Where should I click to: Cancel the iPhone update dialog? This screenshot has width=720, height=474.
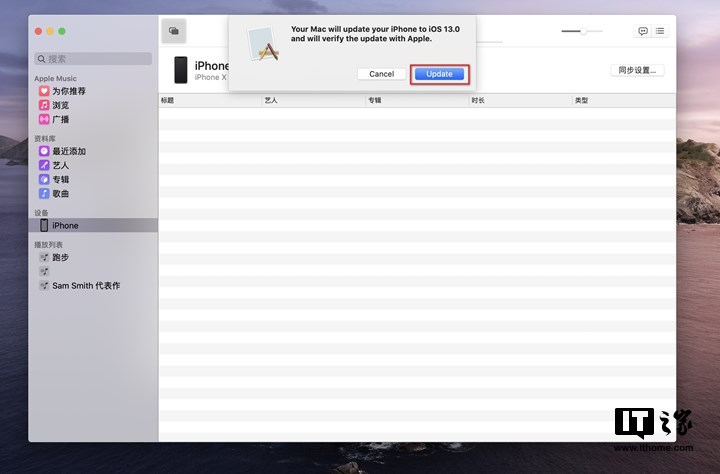point(382,74)
